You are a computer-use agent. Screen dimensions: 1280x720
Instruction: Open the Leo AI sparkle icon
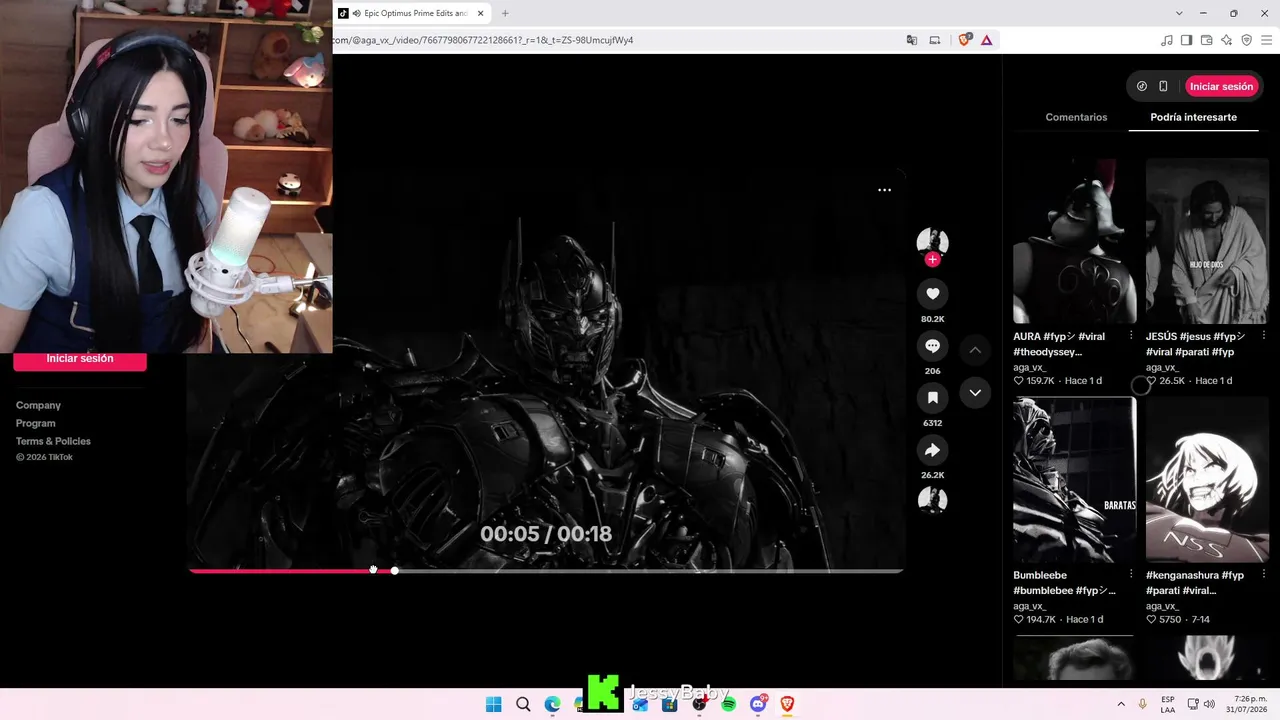pyautogui.click(x=1226, y=40)
